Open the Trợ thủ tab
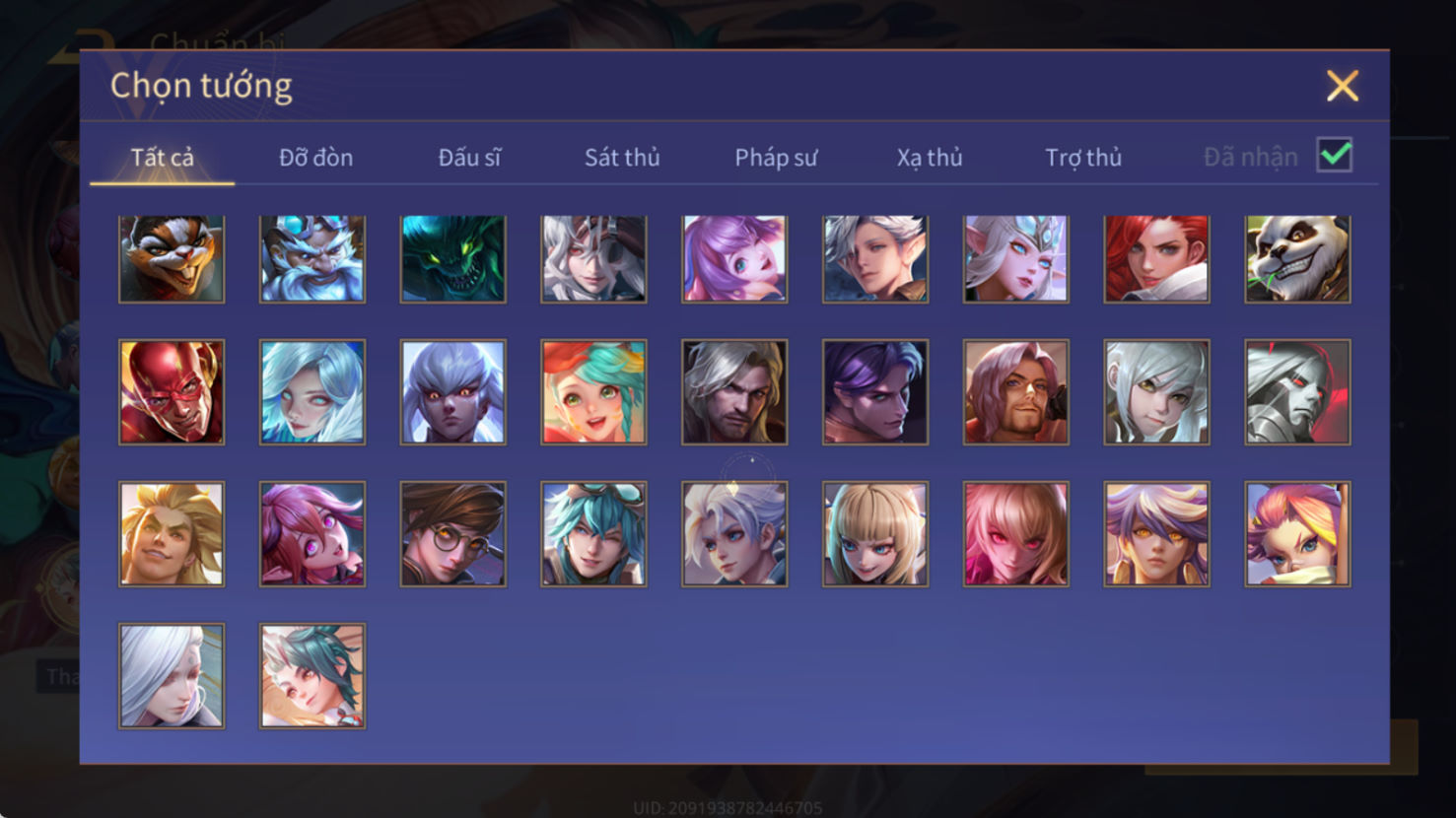This screenshot has width=1456, height=818. click(1083, 158)
